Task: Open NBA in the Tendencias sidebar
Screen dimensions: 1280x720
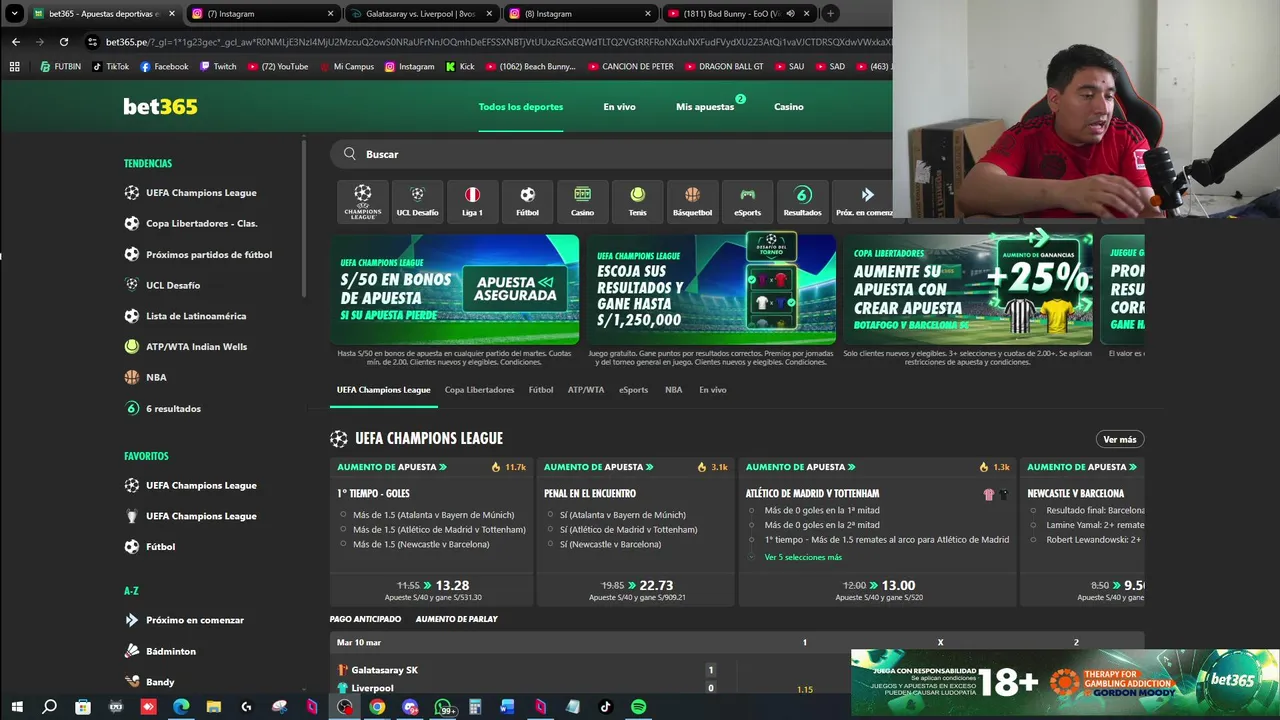Action: [146, 377]
